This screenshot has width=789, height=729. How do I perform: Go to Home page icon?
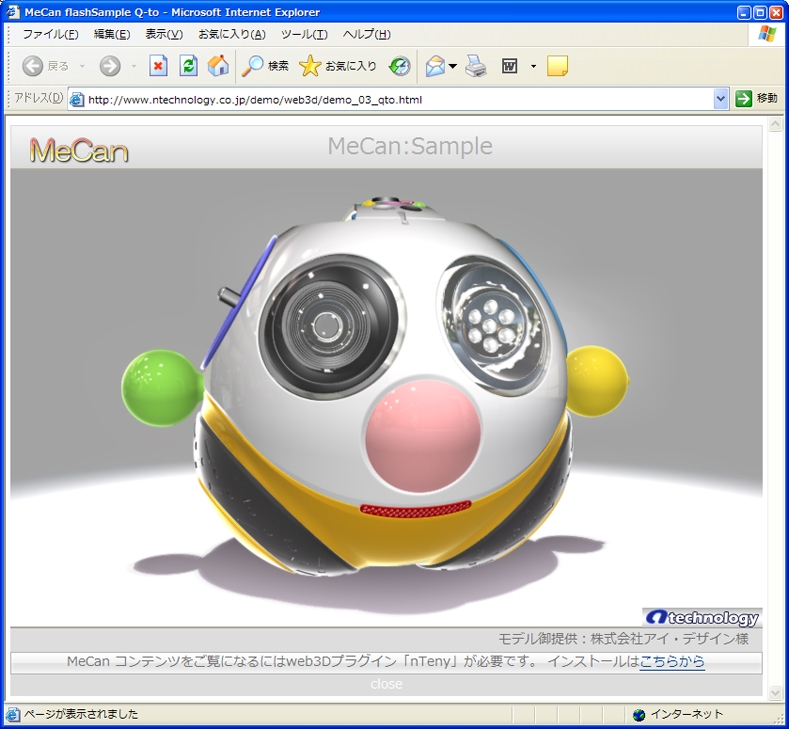coord(218,66)
